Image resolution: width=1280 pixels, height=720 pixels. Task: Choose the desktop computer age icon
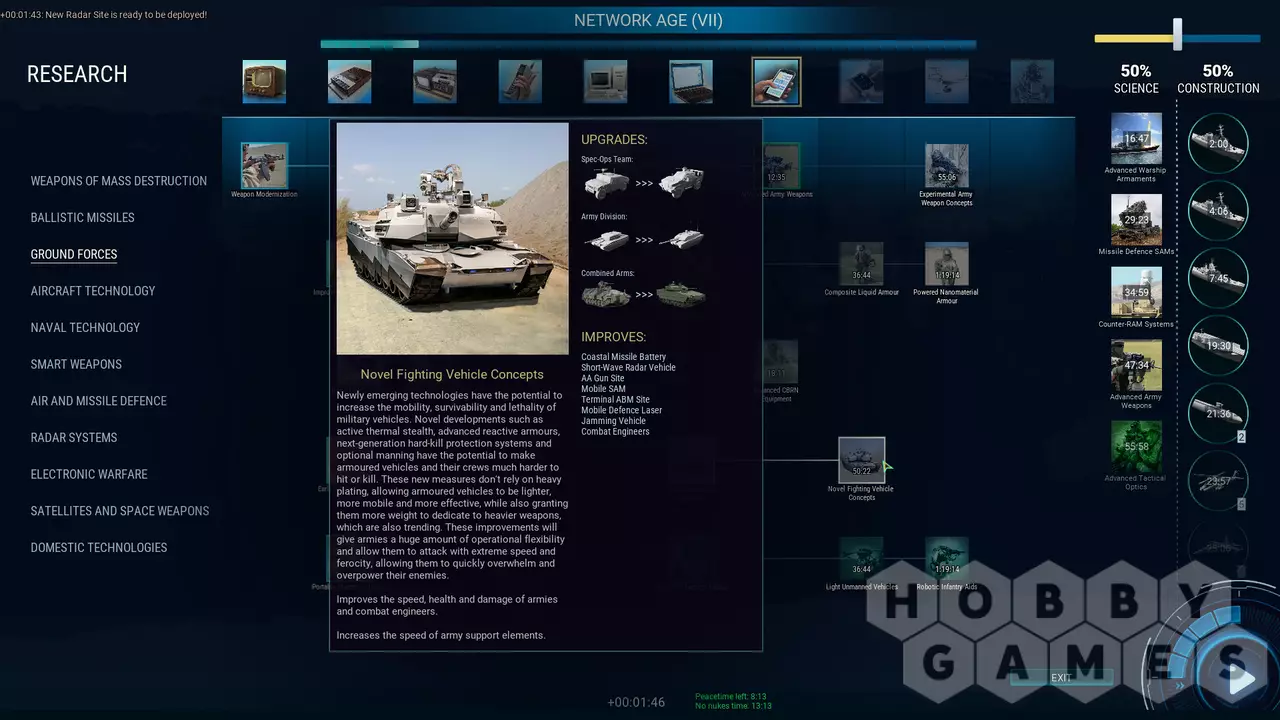(x=605, y=82)
